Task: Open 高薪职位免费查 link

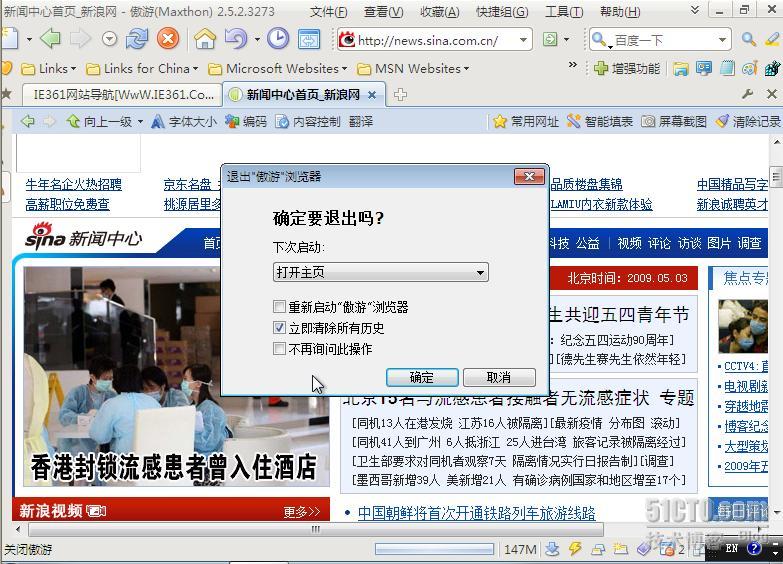Action: (x=67, y=204)
